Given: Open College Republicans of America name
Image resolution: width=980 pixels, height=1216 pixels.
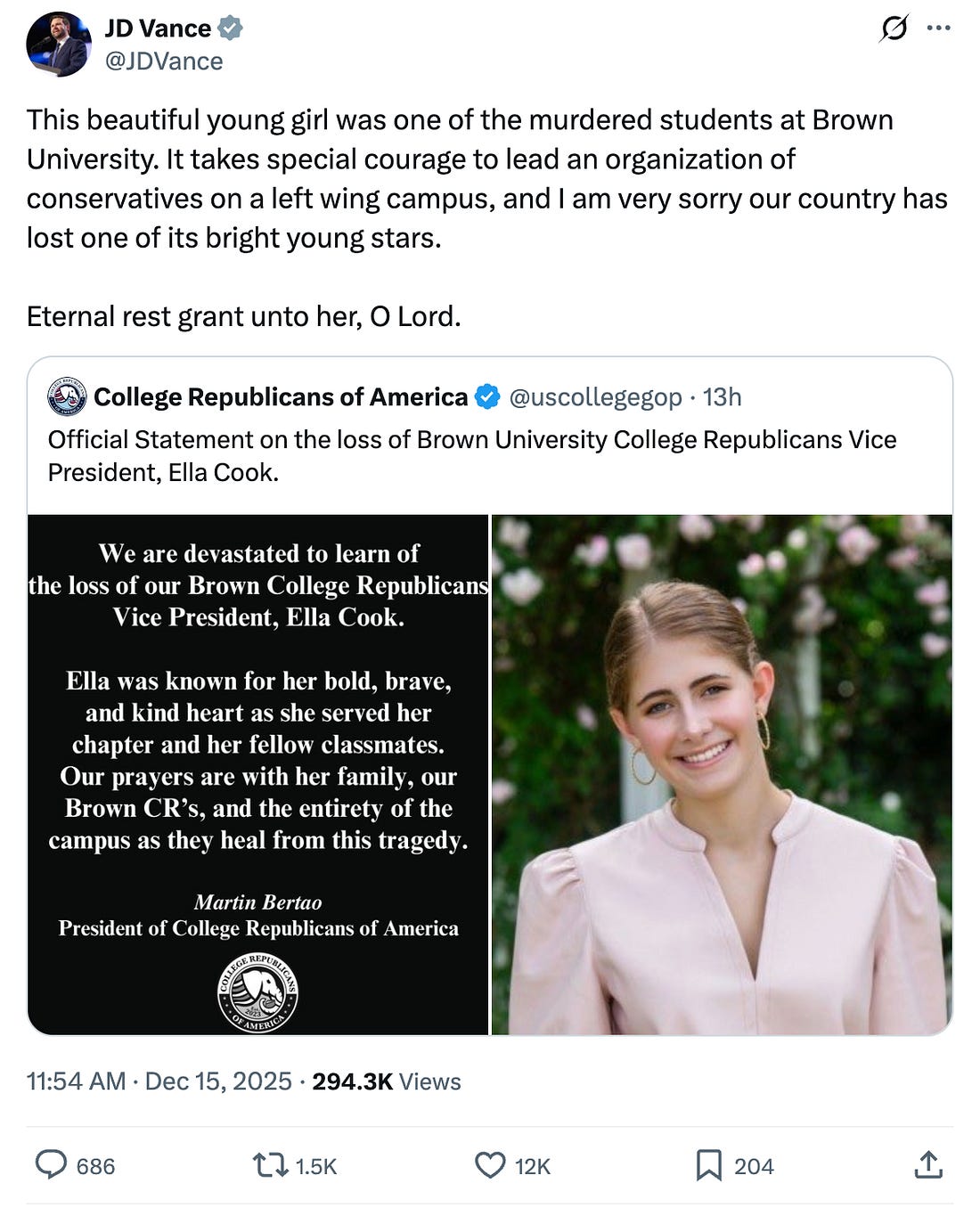Looking at the screenshot, I should click(281, 397).
